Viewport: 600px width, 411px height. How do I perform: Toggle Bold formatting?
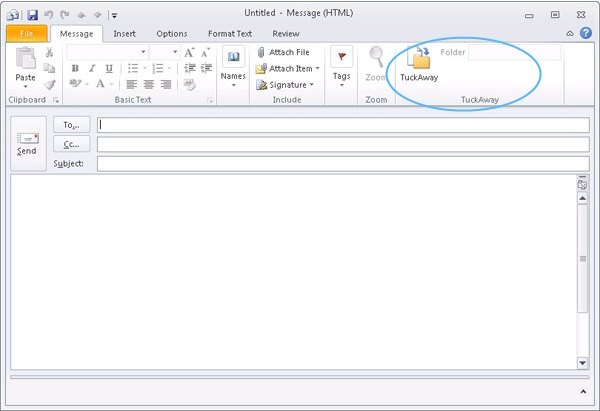pyautogui.click(x=75, y=68)
